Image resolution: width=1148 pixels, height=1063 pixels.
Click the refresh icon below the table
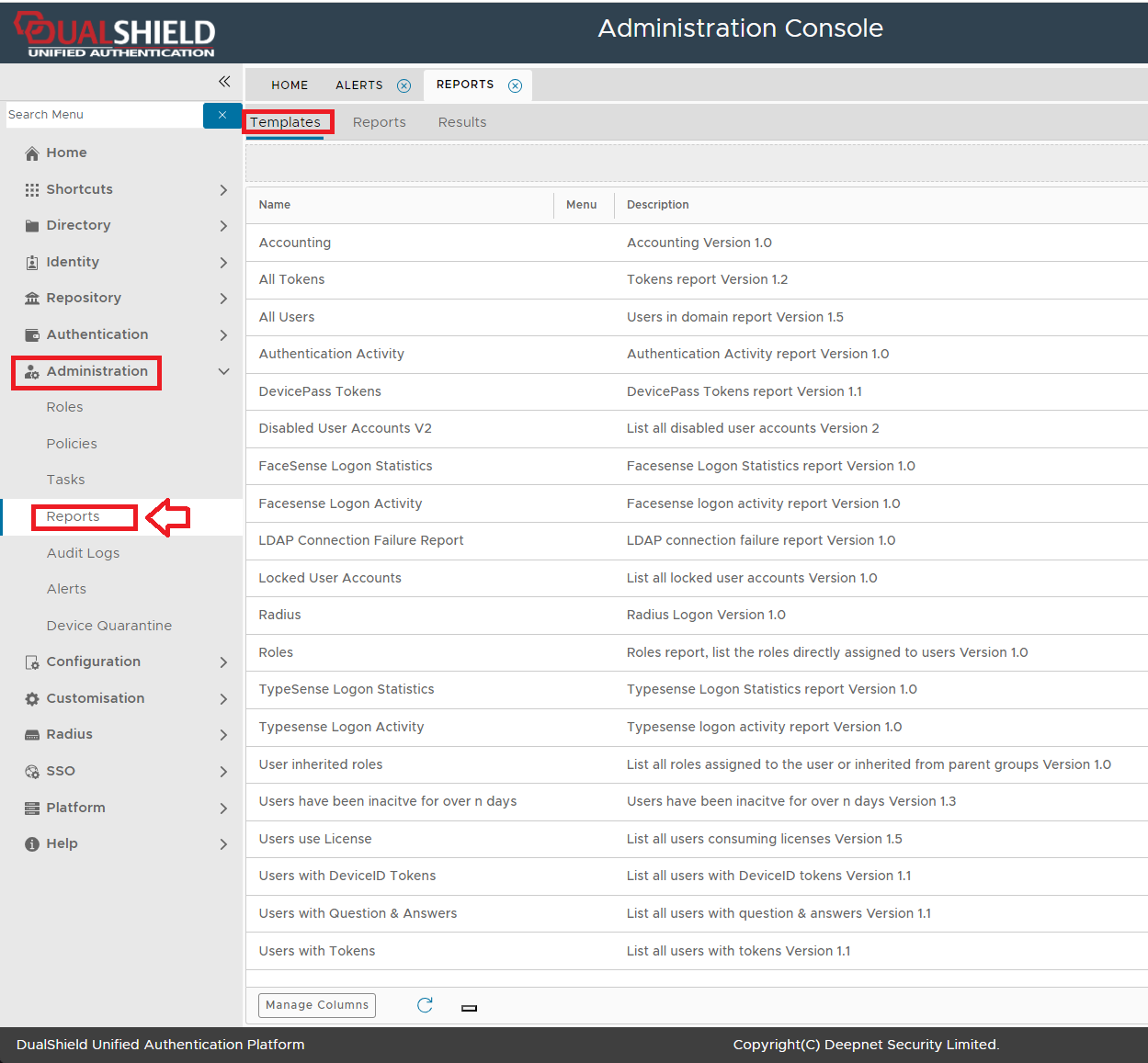(425, 1005)
